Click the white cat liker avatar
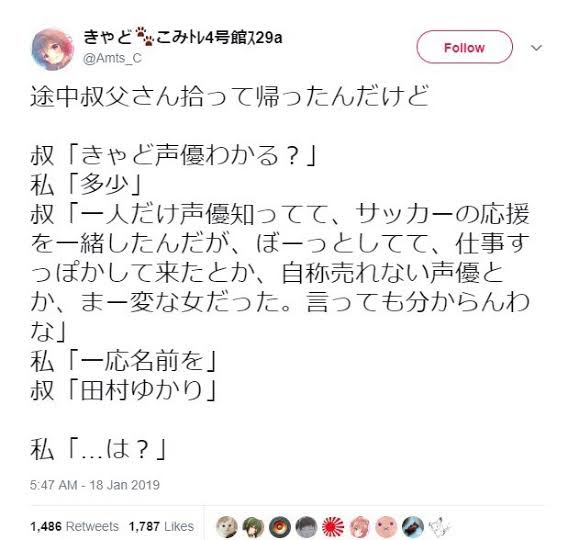The image size is (568, 540). point(227,527)
